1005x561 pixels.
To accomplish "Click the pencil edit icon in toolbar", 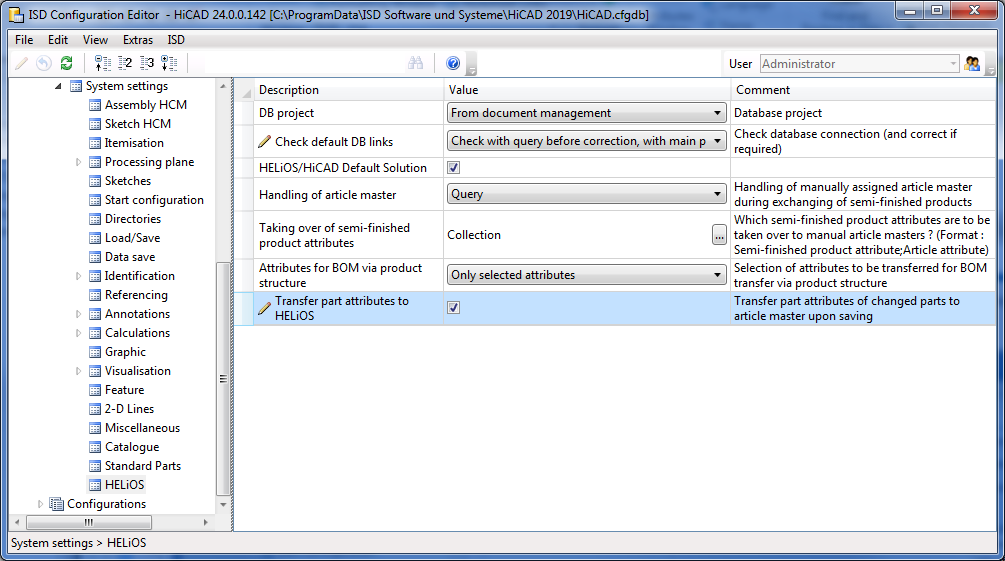I will click(x=21, y=63).
